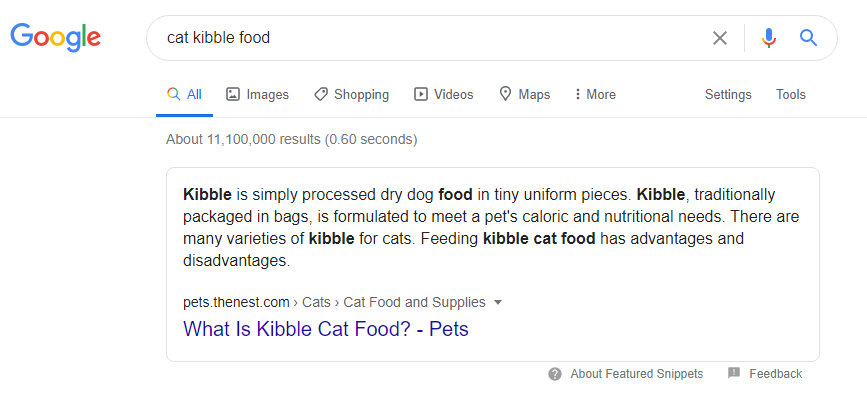The width and height of the screenshot is (867, 394).
Task: Click the Maps tab pin icon
Action: [505, 94]
